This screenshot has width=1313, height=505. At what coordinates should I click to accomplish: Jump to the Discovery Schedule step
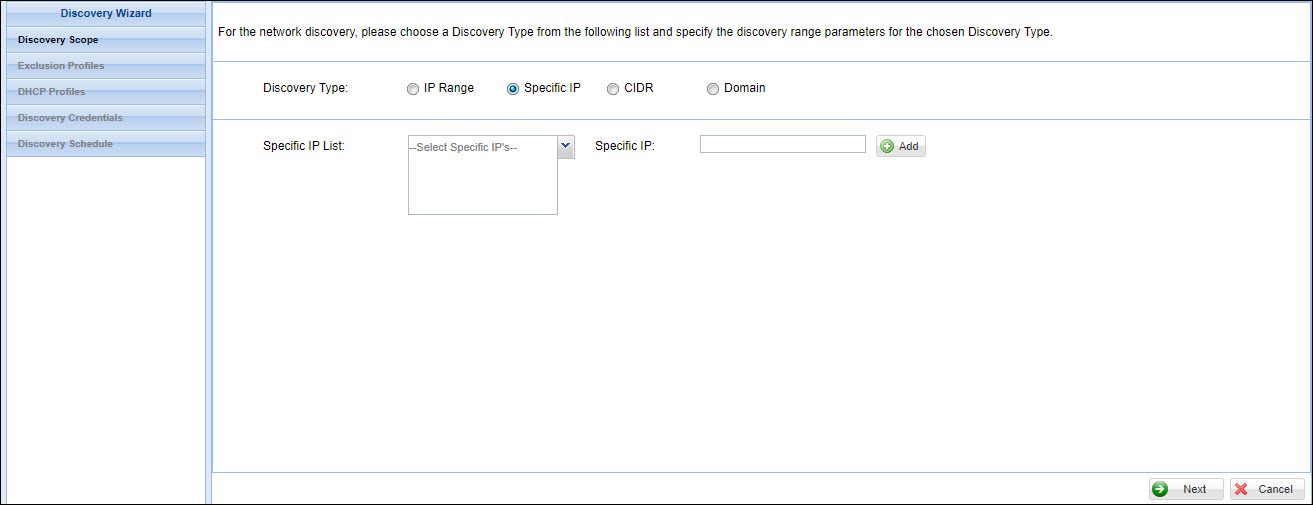pyautogui.click(x=65, y=144)
